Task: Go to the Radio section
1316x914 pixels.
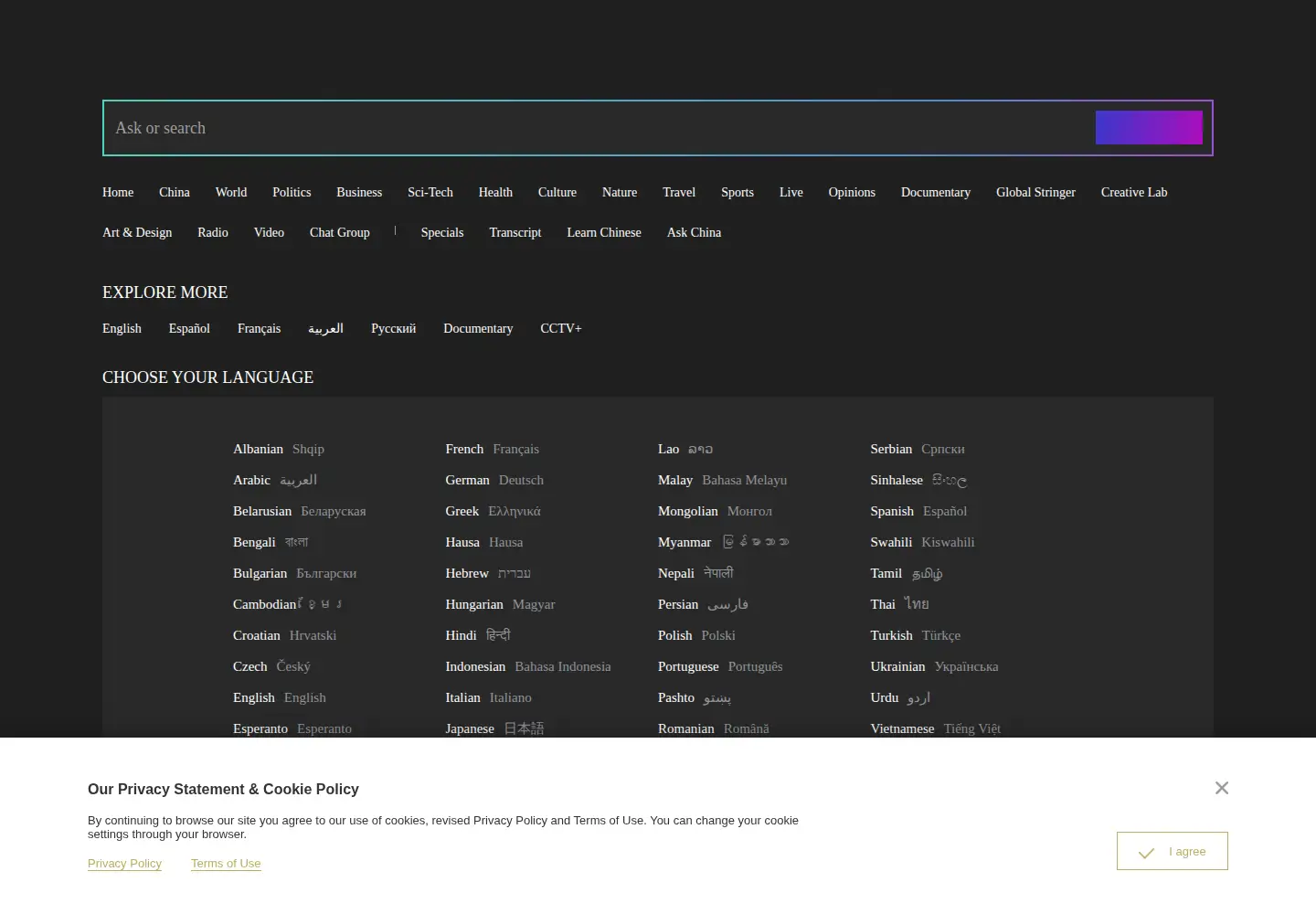Action: (213, 232)
